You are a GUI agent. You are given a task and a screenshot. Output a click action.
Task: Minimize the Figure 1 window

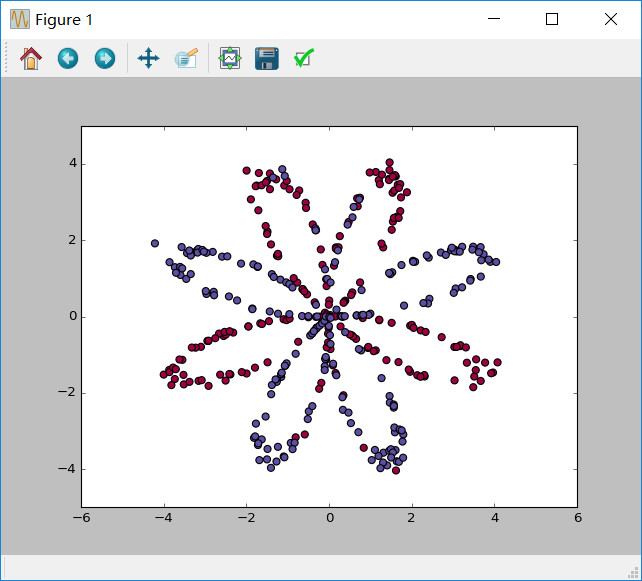pos(492,19)
